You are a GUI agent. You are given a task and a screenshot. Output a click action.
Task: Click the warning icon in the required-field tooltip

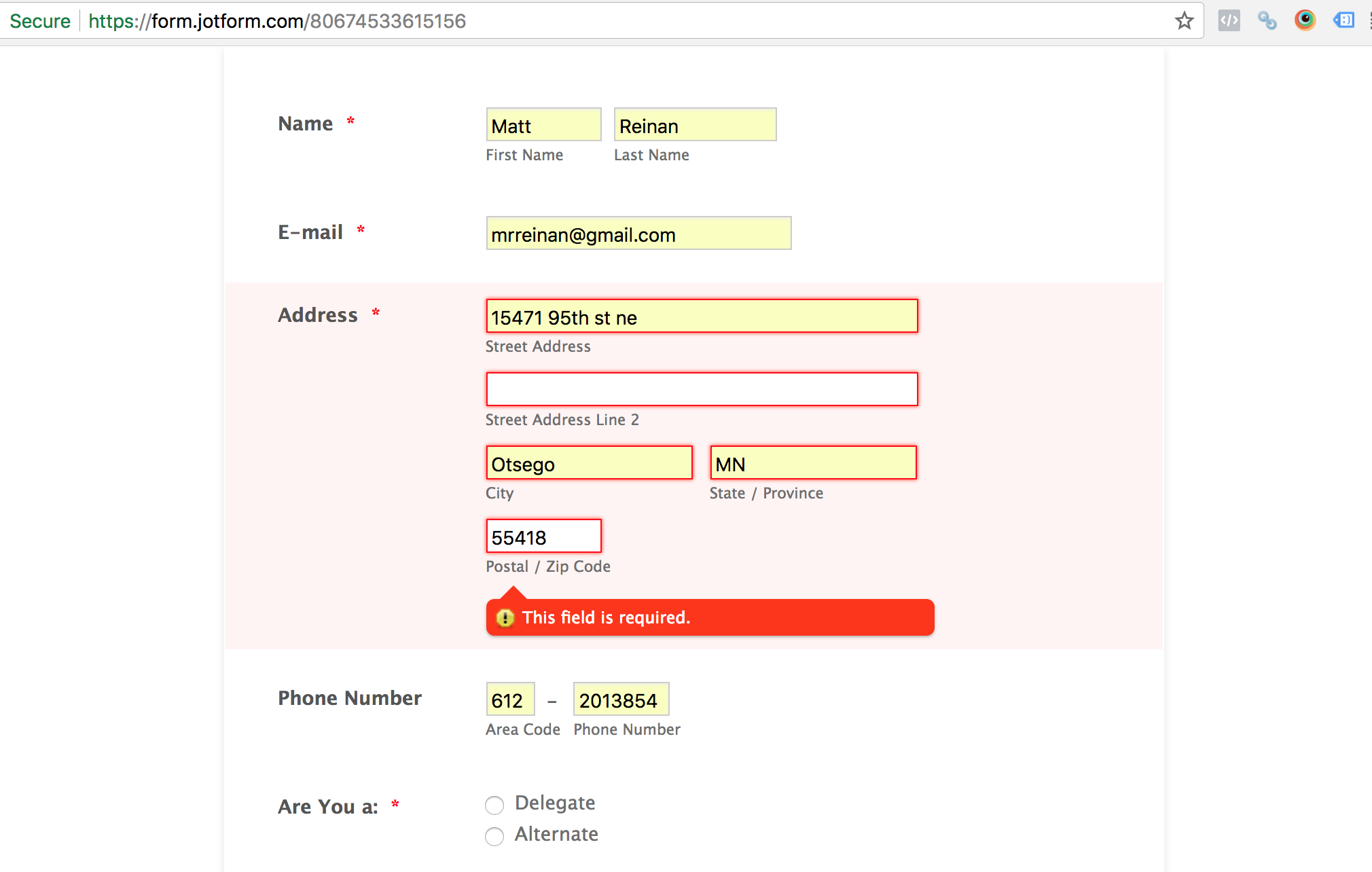click(x=505, y=617)
